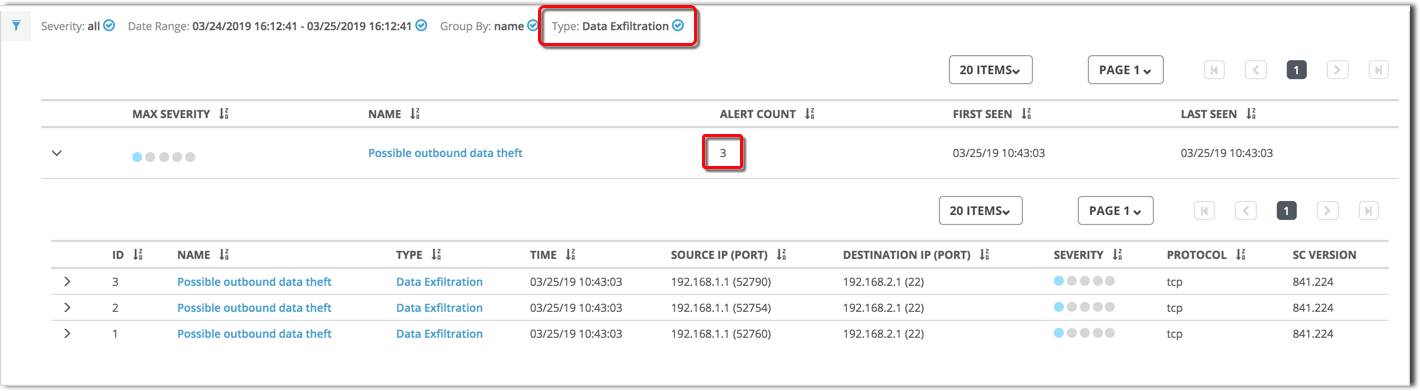Image resolution: width=1420 pixels, height=391 pixels.
Task: Click SC VERSION column header
Action: click(1324, 255)
